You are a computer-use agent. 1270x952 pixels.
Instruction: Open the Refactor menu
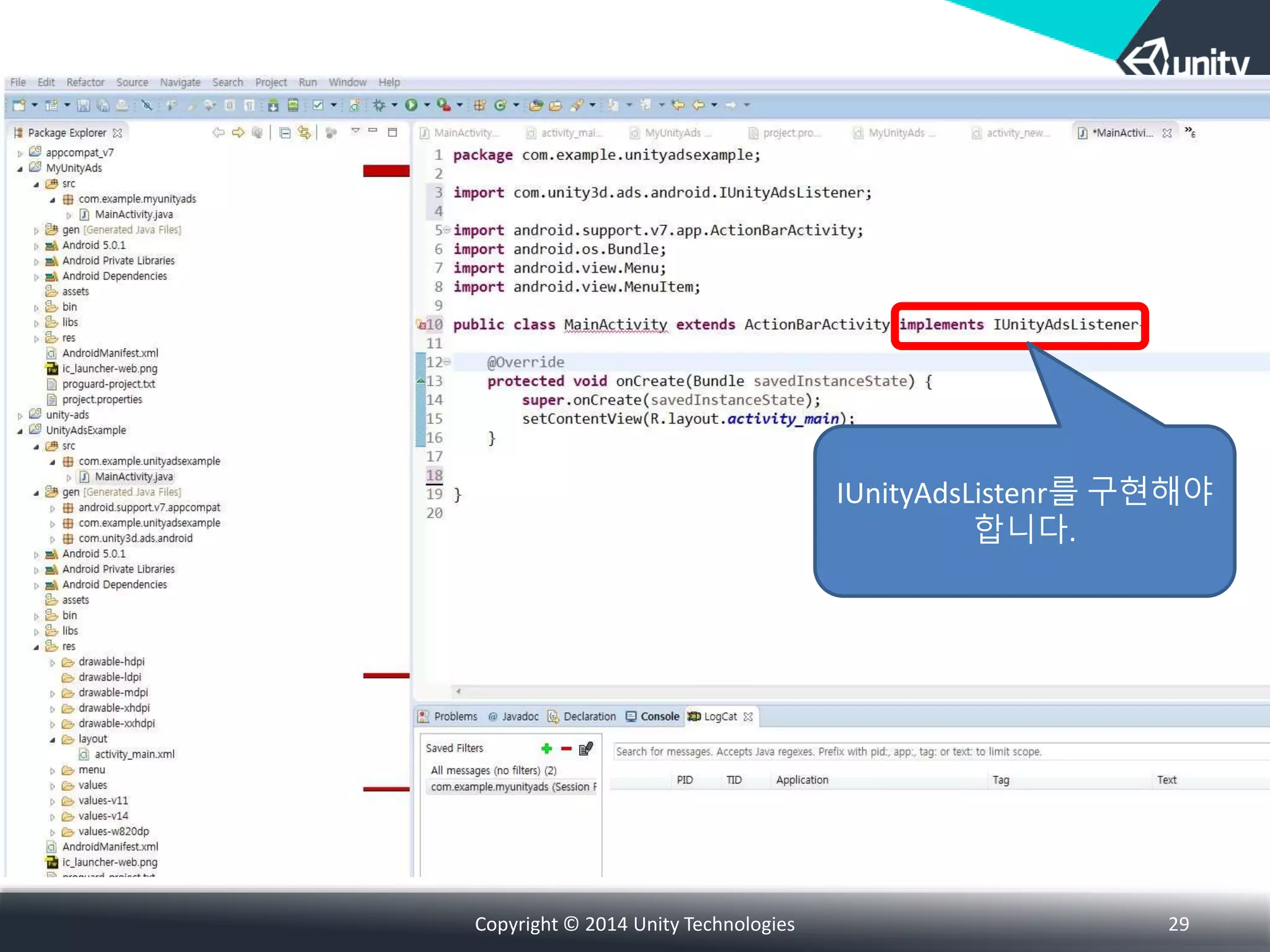86,82
